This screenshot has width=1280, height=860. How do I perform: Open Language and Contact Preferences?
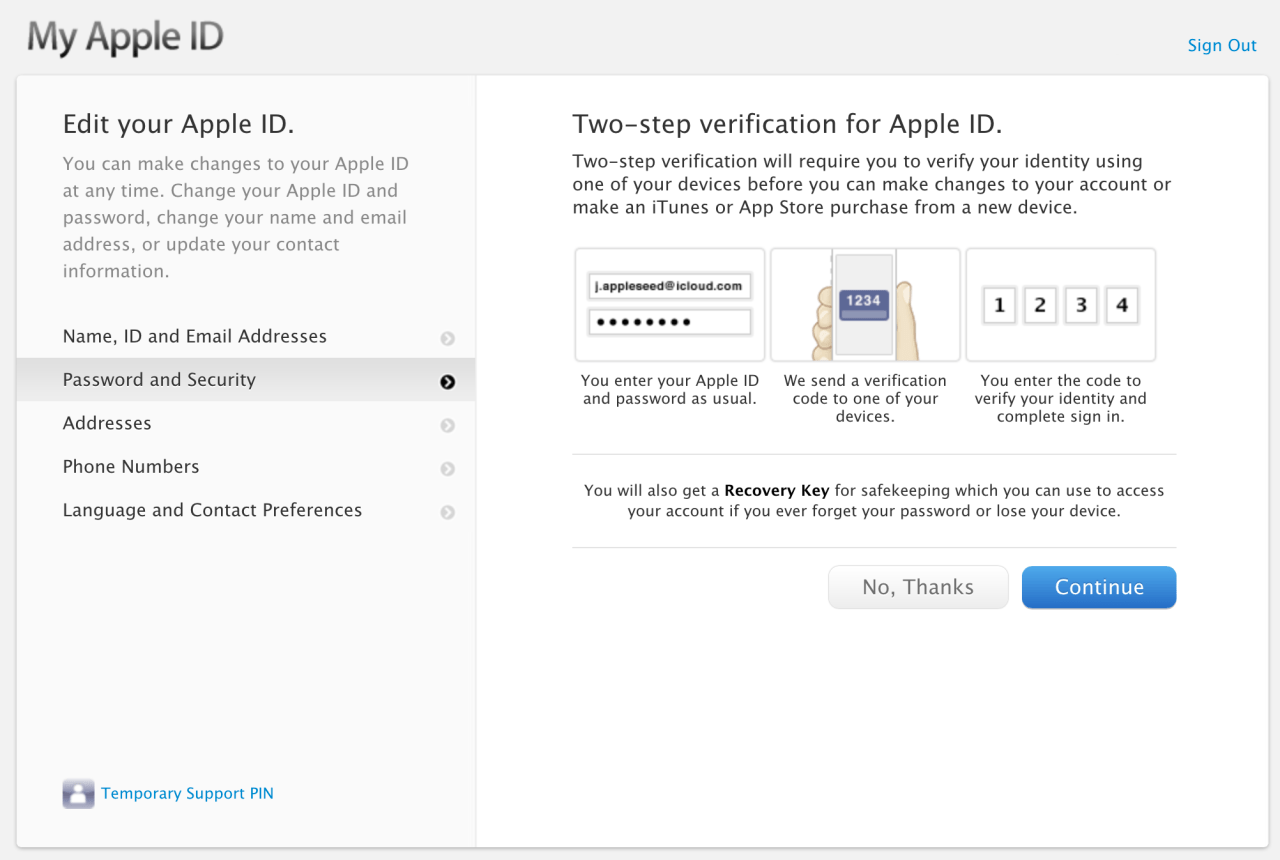coord(212,510)
